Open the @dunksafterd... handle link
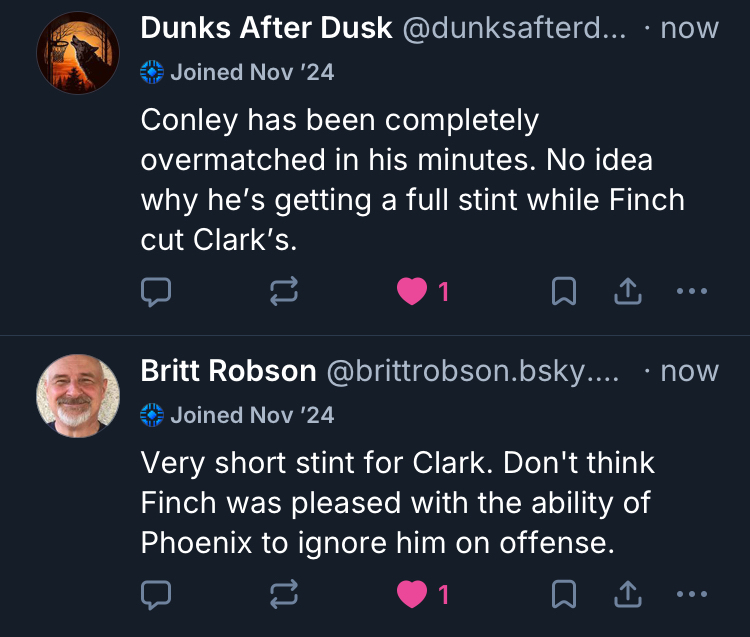 click(x=514, y=28)
